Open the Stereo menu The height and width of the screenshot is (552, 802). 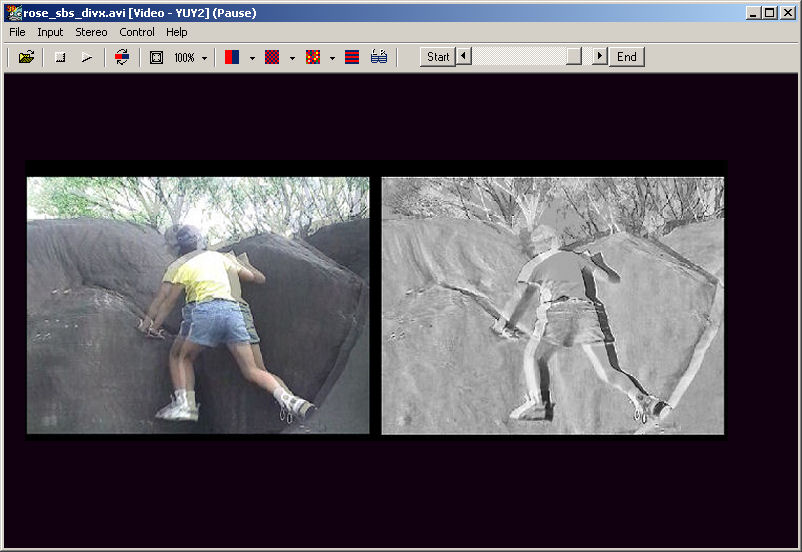point(91,32)
